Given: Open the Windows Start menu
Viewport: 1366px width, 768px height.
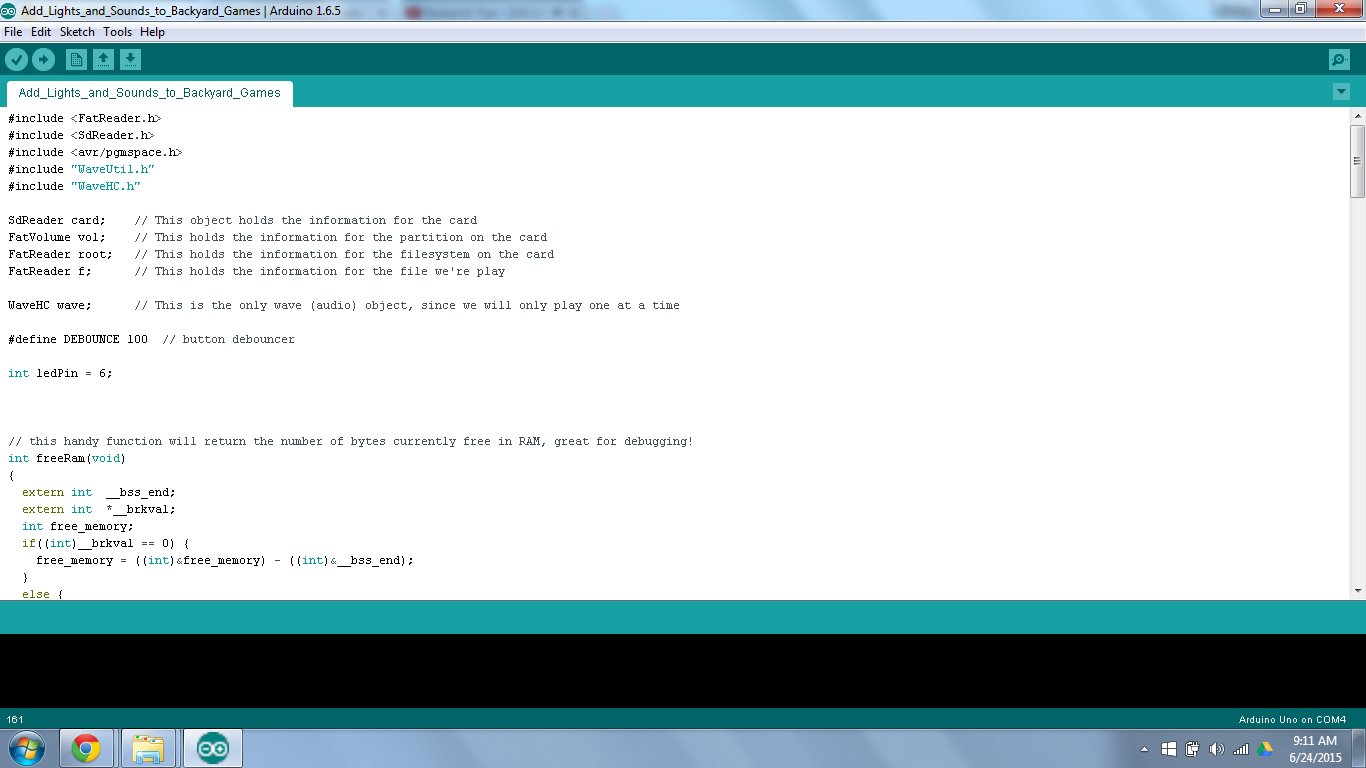Looking at the screenshot, I should pyautogui.click(x=27, y=748).
